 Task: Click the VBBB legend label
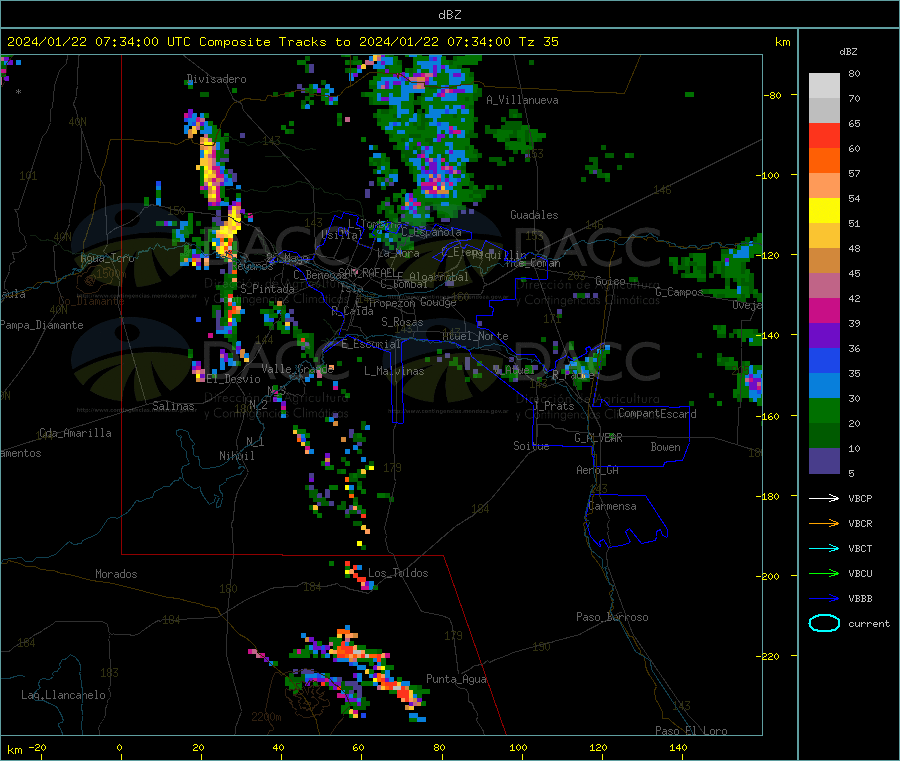click(x=860, y=598)
